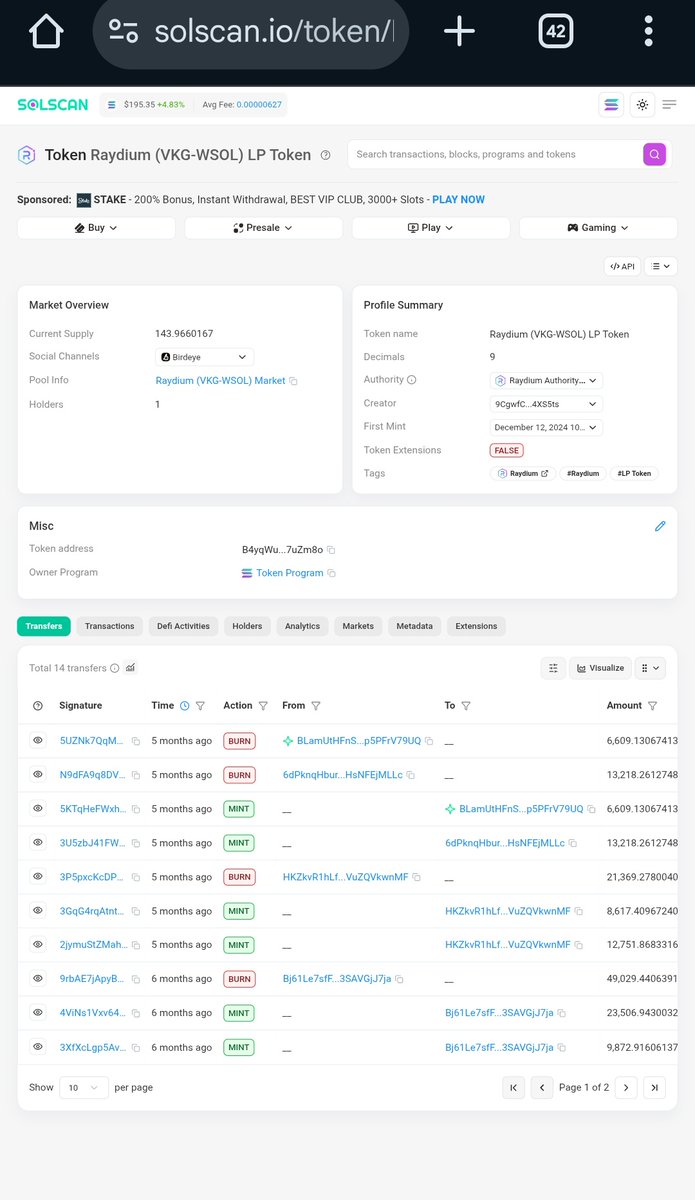This screenshot has height=1200, width=695.
Task: Switch to the Defi Activities tab
Action: point(183,626)
